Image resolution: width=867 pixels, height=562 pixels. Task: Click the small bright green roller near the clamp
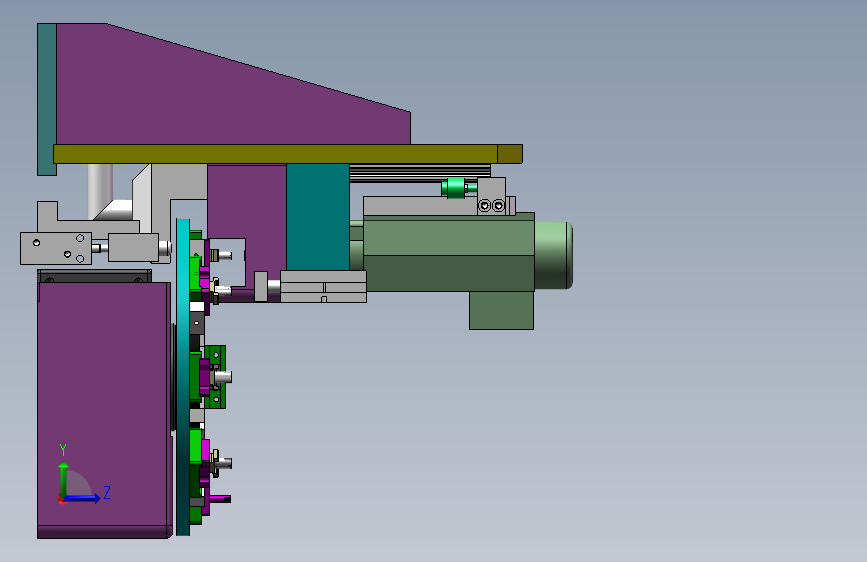[455, 188]
